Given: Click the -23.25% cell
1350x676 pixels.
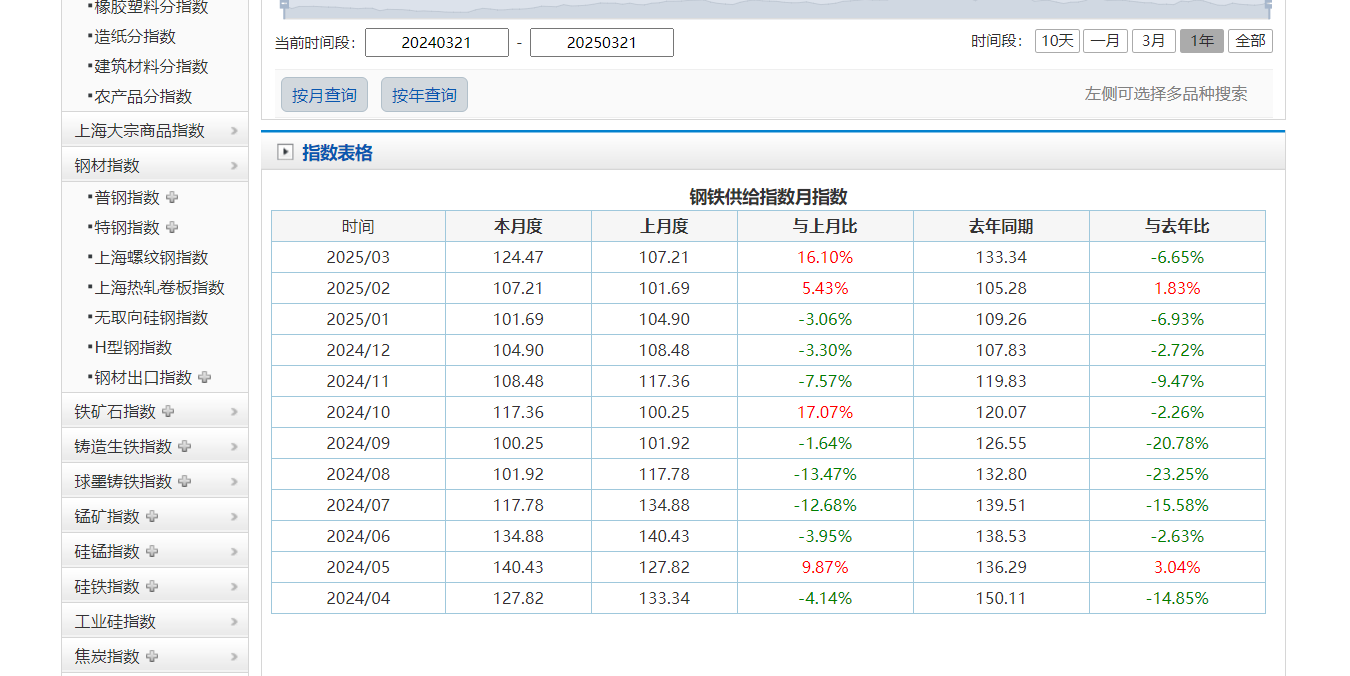Looking at the screenshot, I should 1177,474.
